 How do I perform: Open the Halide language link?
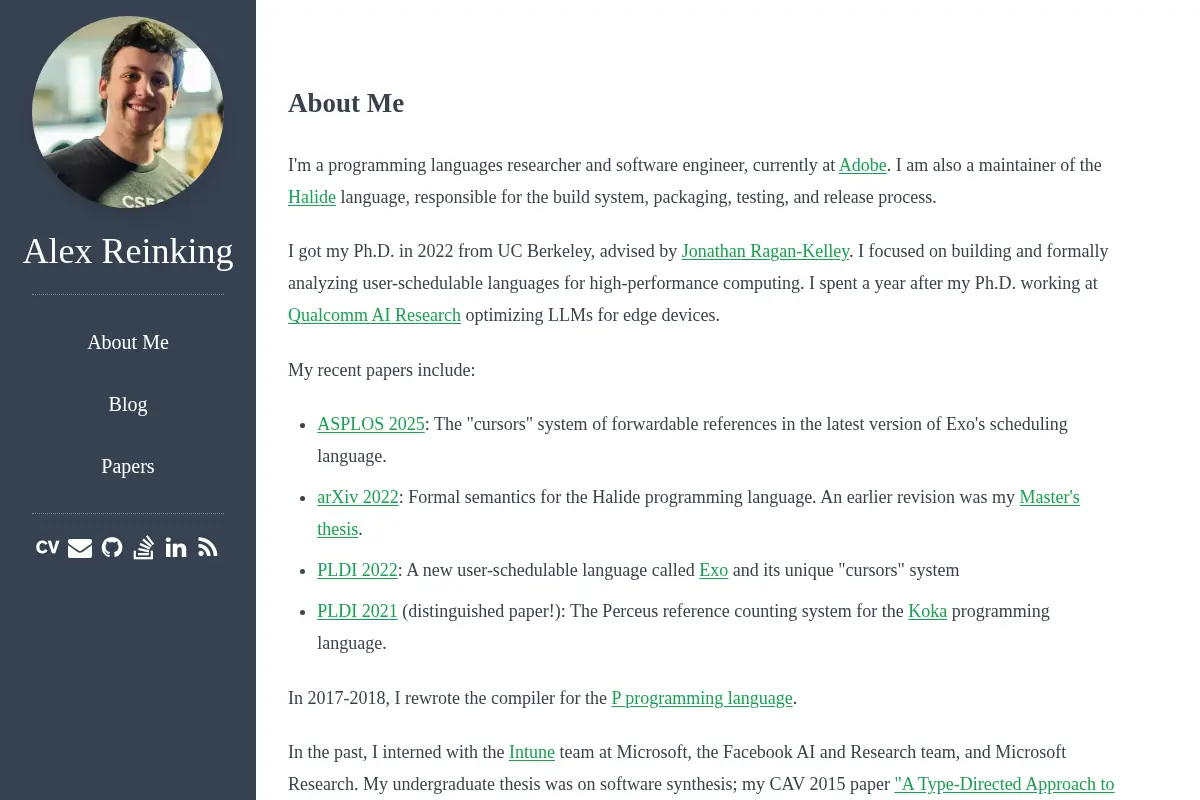tap(312, 197)
